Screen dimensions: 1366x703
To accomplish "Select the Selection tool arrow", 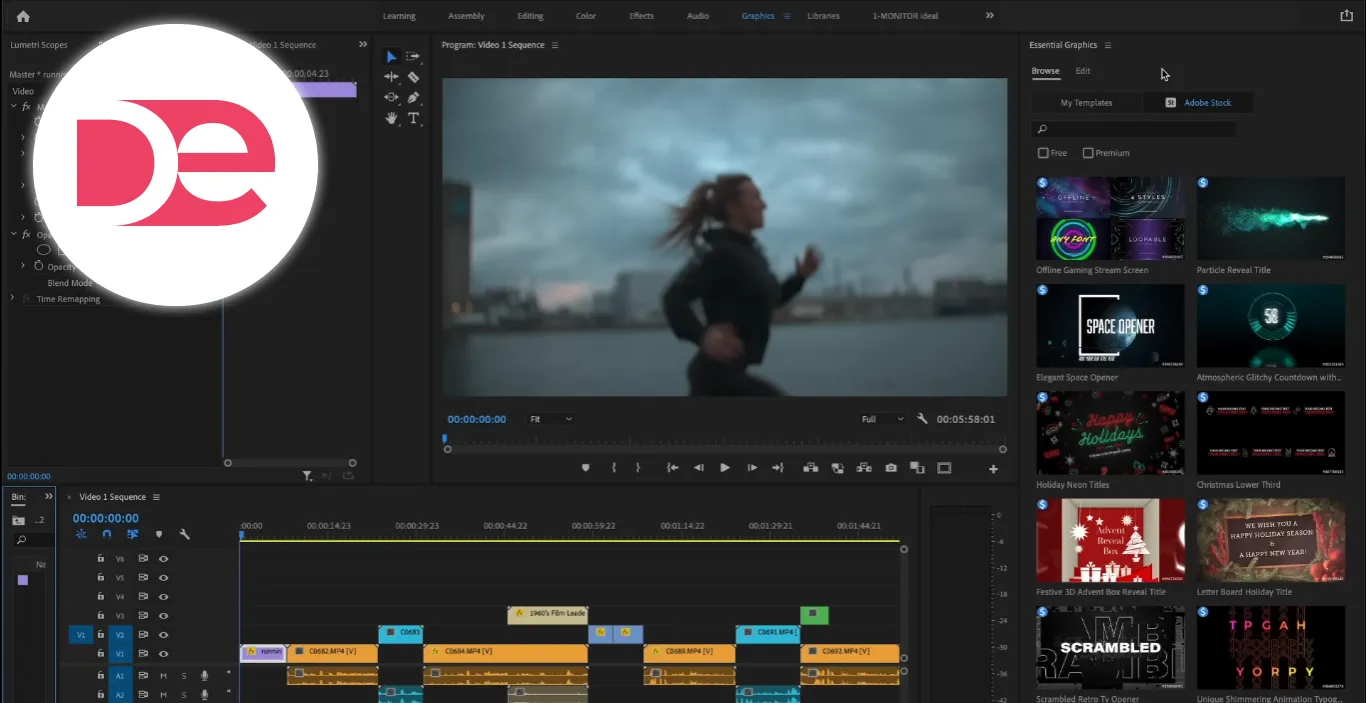I will (x=392, y=57).
